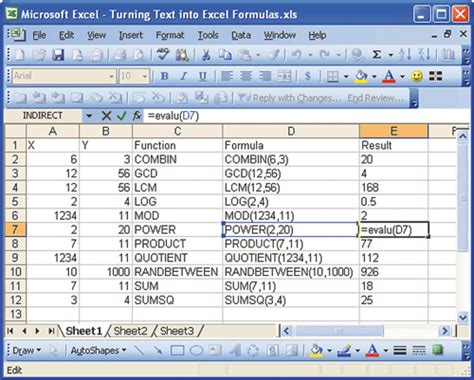Viewport: 474px width, 380px height.
Task: Open the Arial font name dropdown
Action: click(111, 77)
